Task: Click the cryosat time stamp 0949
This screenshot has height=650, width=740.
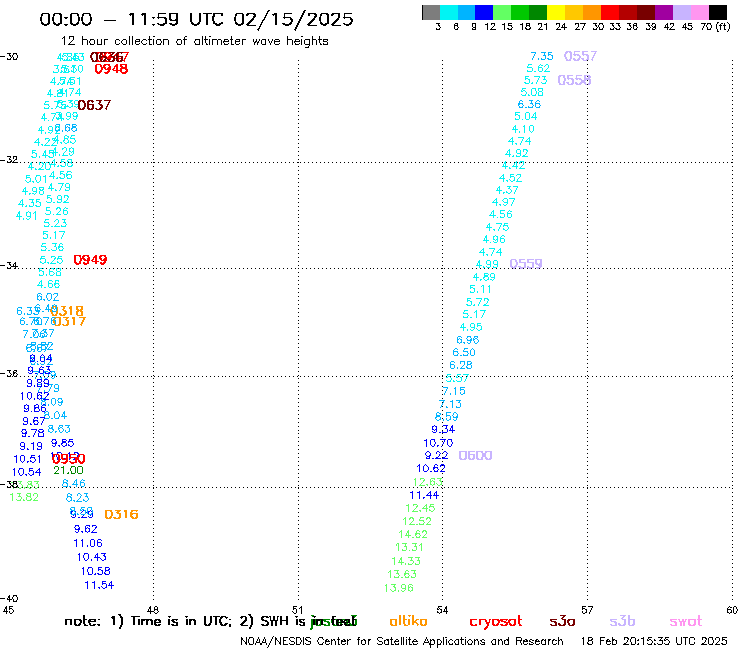Action: [90, 260]
